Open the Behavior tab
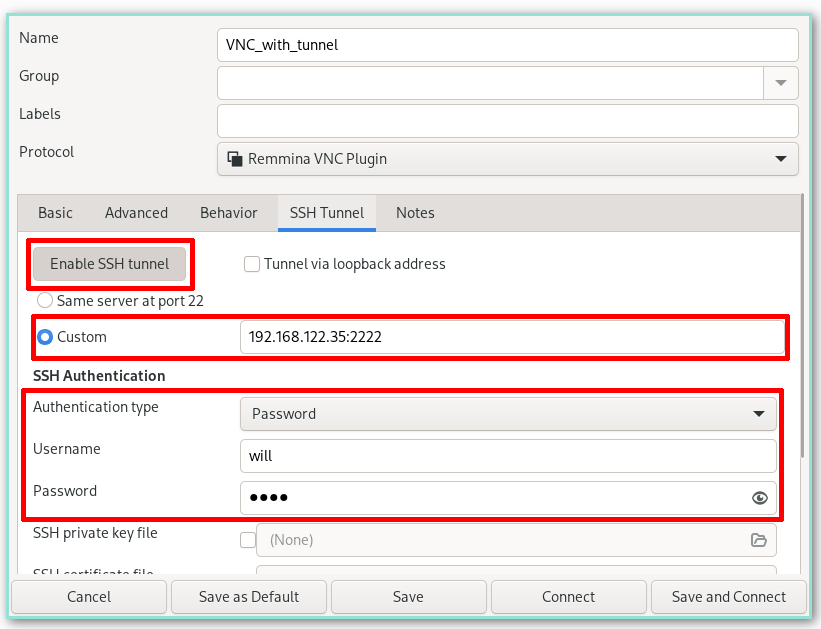Viewport: 821px width, 629px height. 228,213
